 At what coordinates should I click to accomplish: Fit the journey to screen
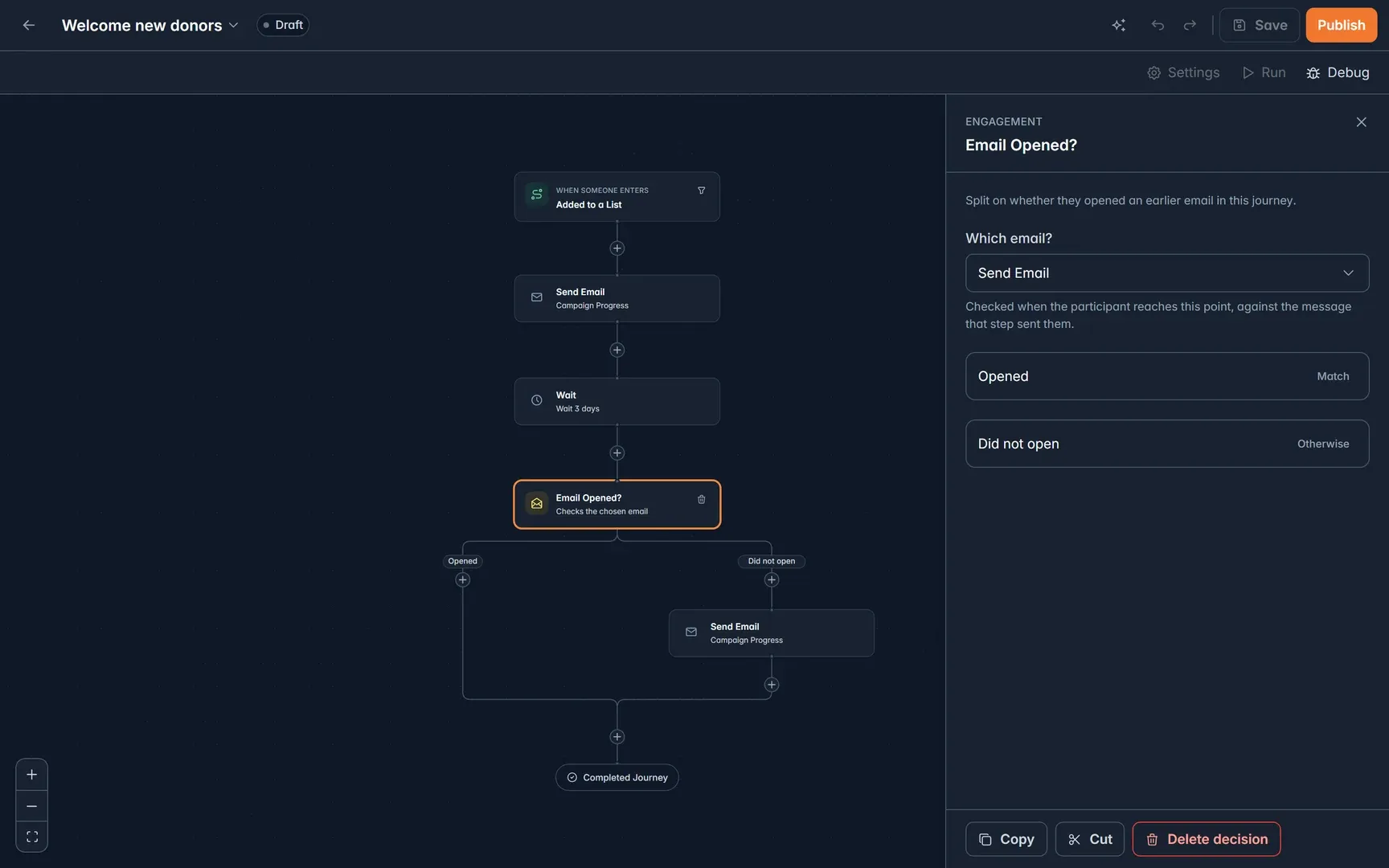pos(31,837)
